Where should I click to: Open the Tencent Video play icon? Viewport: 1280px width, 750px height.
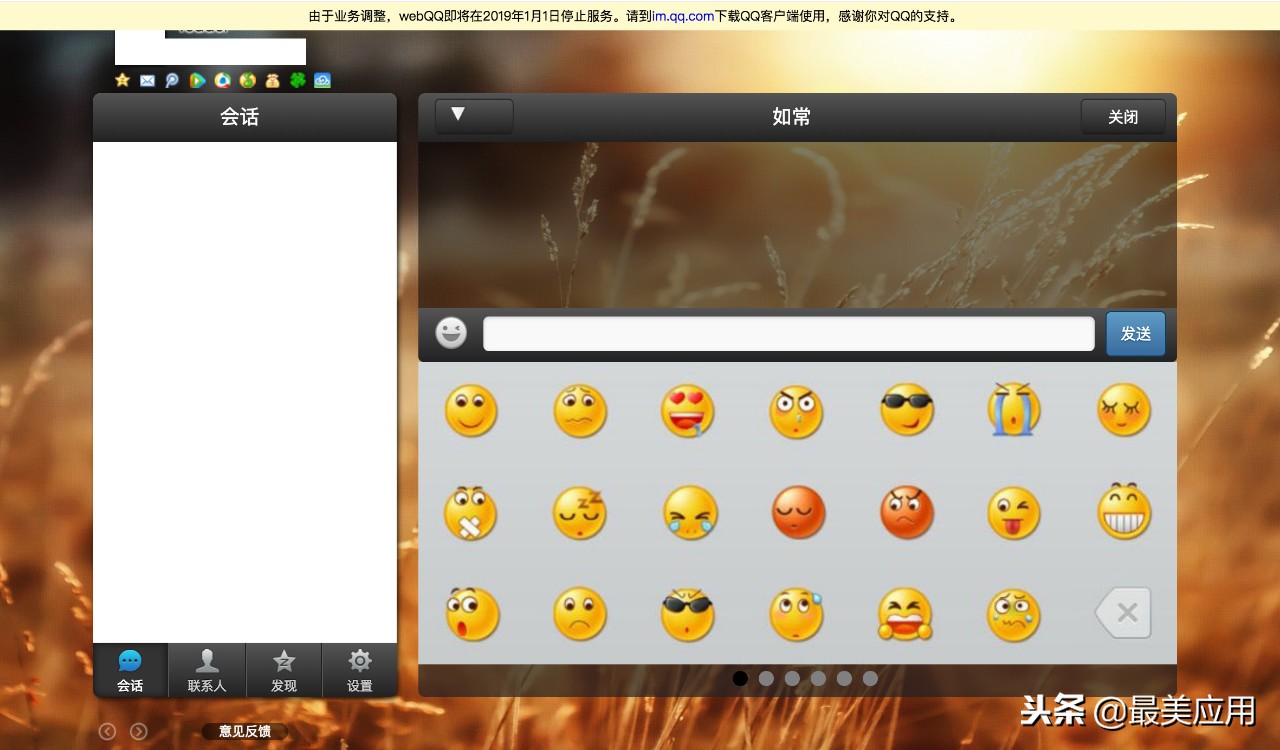tap(198, 80)
